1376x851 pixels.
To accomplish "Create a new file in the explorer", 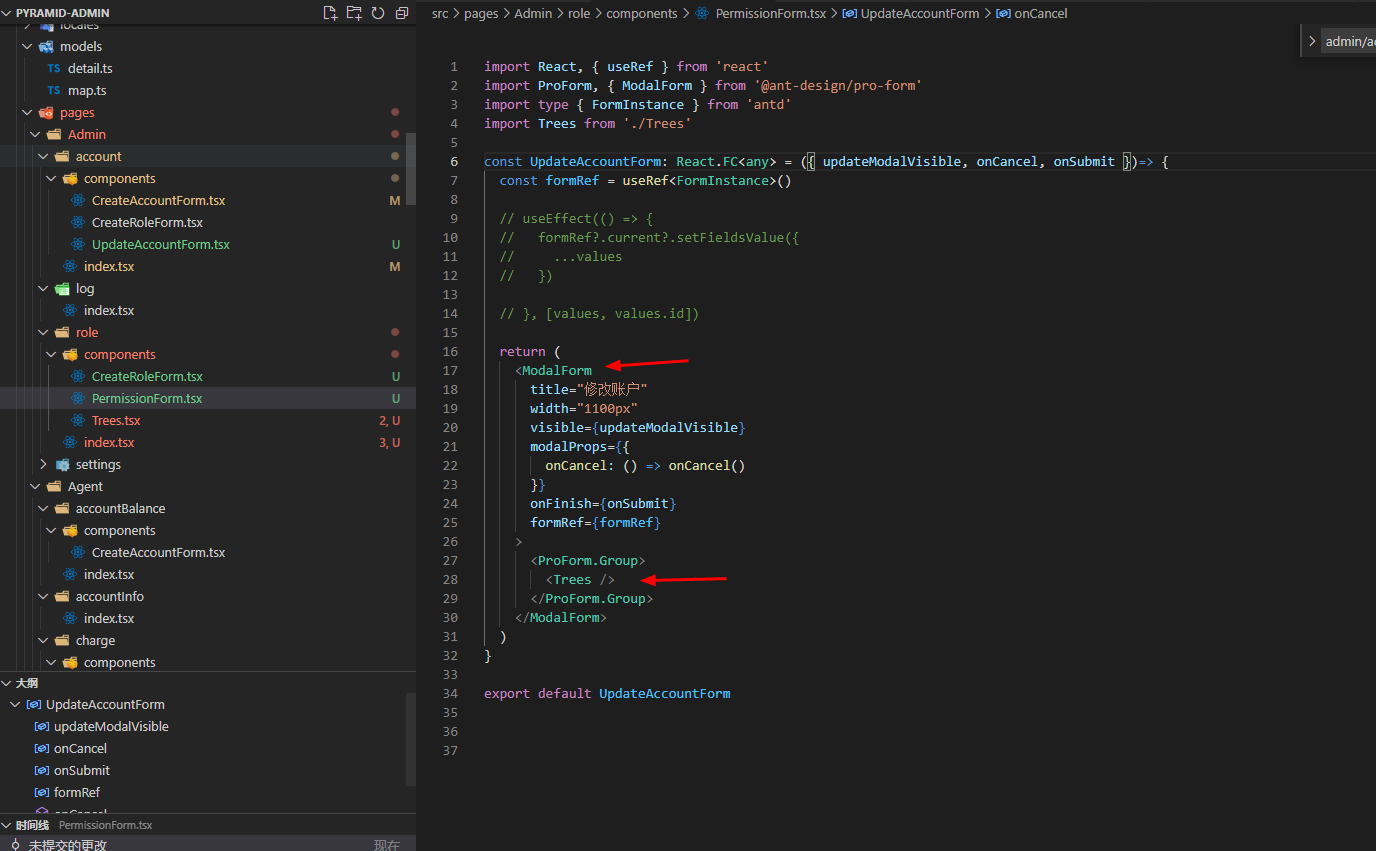I will [x=330, y=13].
